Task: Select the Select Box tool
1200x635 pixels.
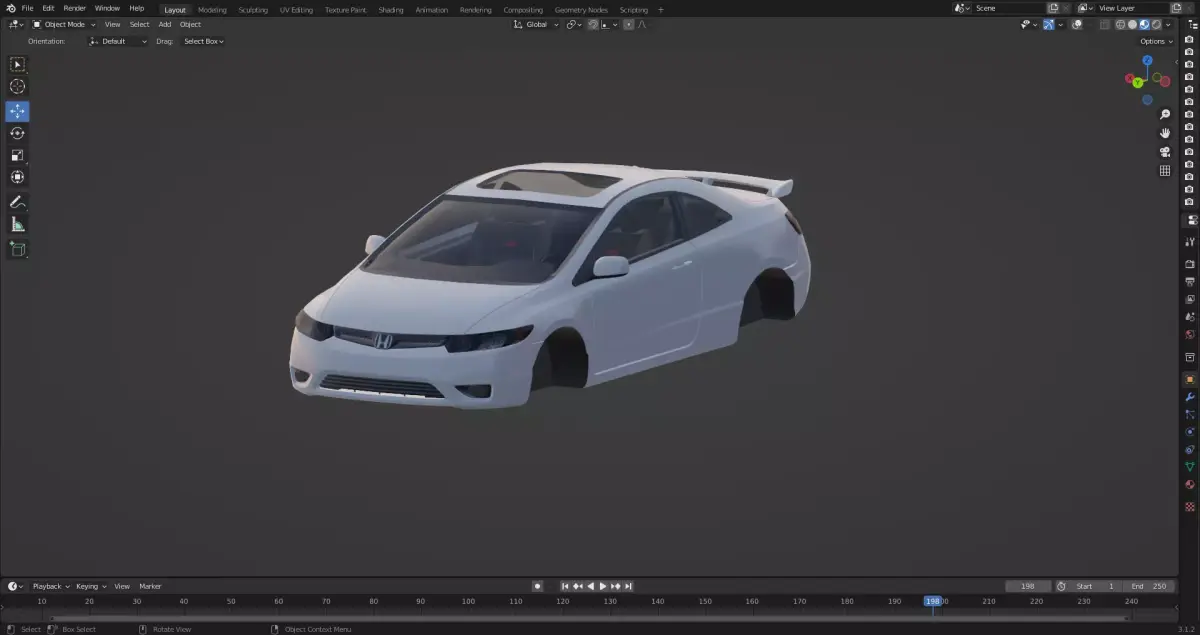Action: click(17, 64)
